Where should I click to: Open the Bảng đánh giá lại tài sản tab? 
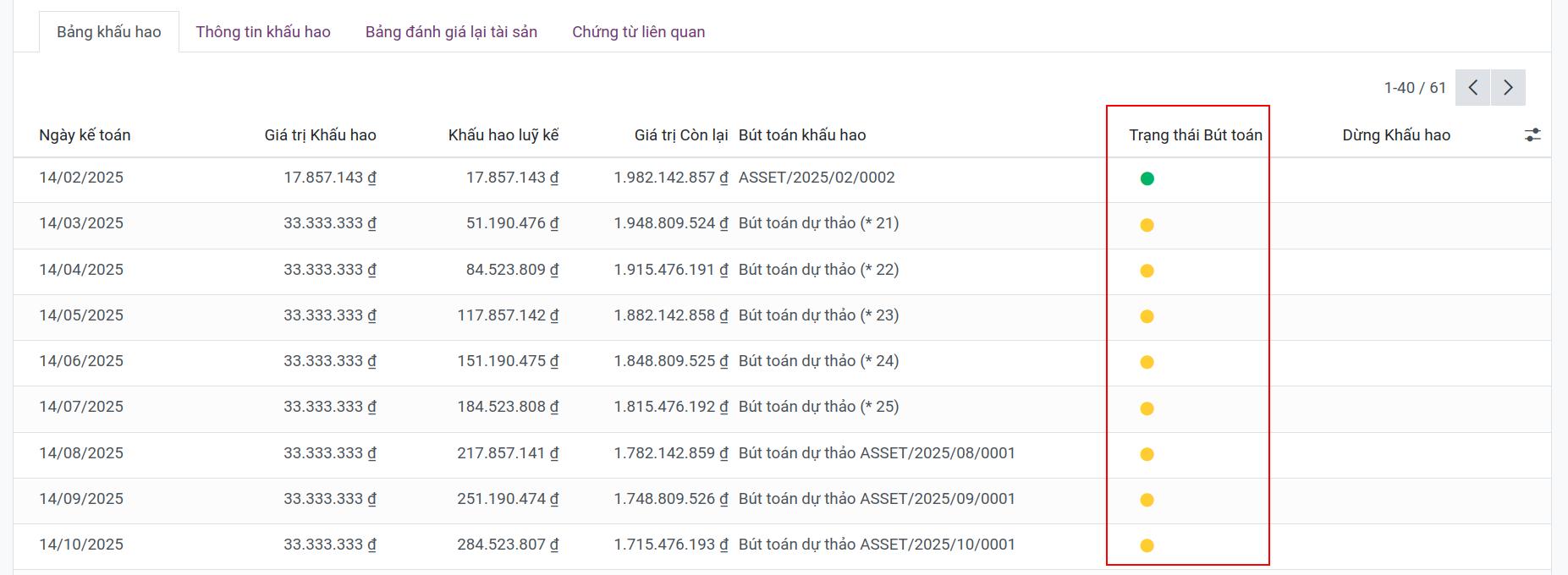[x=451, y=32]
